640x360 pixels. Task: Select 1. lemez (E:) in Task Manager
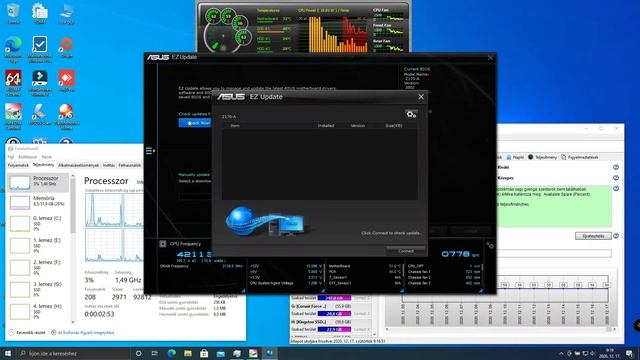38,245
